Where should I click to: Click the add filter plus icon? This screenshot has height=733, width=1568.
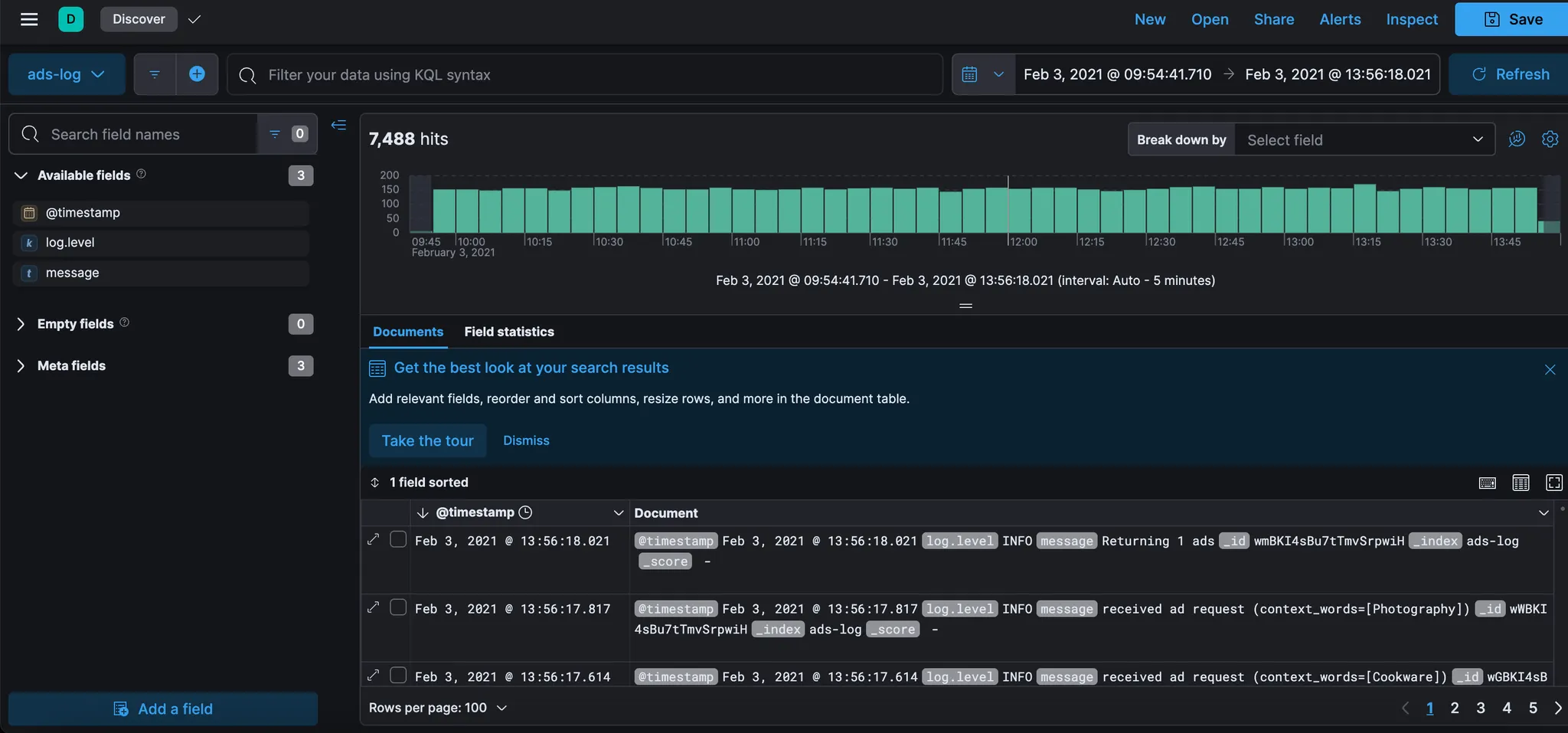(x=197, y=74)
